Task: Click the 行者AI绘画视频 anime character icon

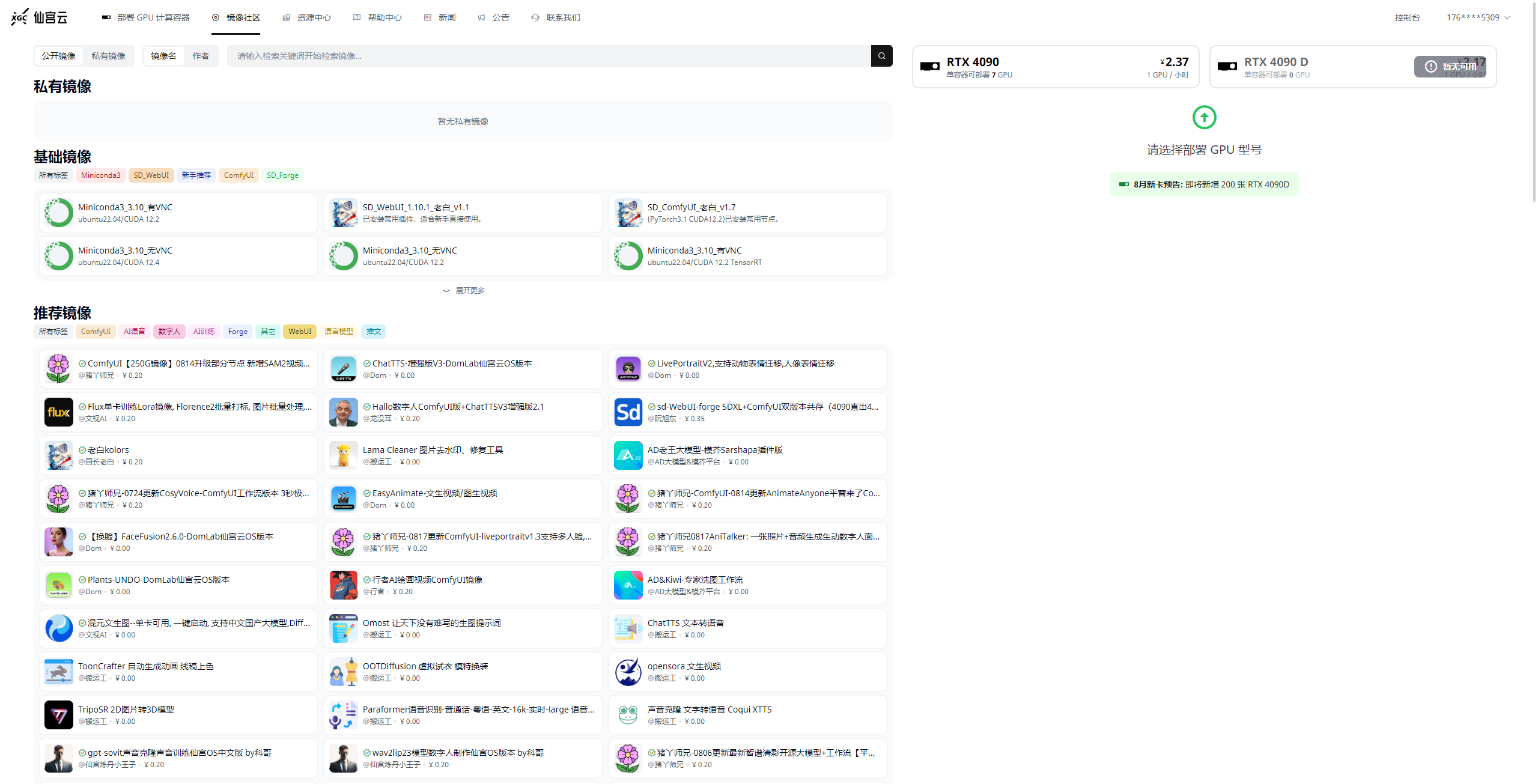Action: [x=344, y=585]
